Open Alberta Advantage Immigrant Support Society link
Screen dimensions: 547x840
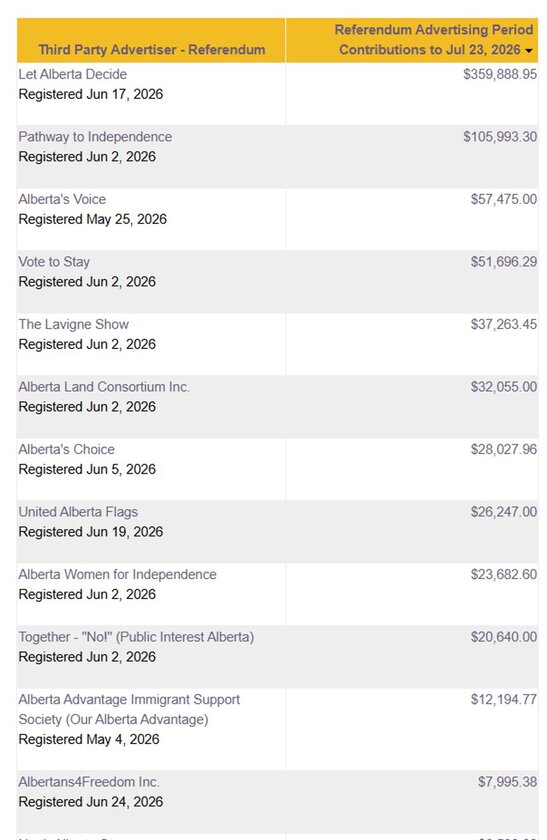[129, 710]
